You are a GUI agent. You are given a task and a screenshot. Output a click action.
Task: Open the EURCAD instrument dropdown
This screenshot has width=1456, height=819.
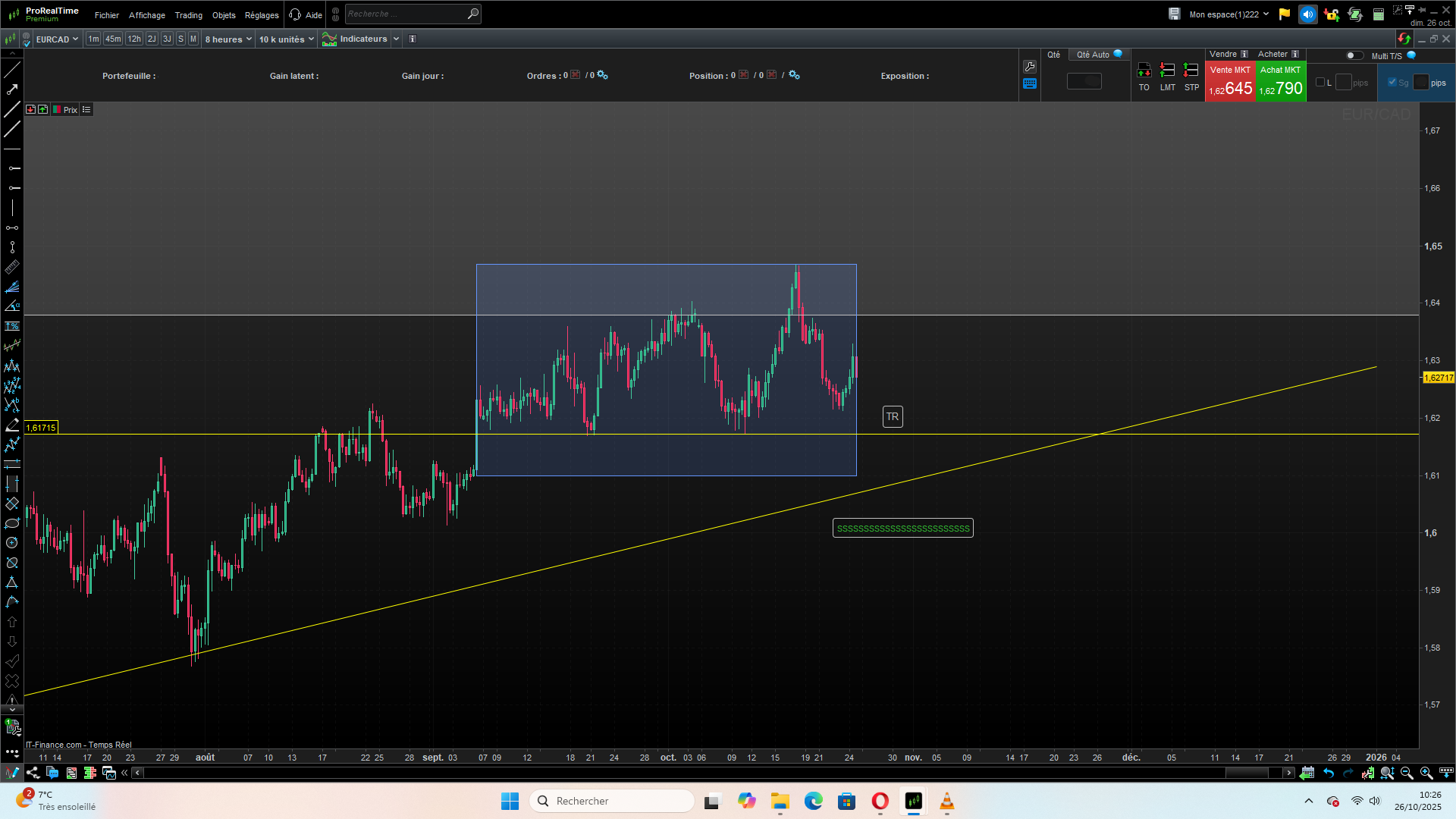click(x=57, y=39)
